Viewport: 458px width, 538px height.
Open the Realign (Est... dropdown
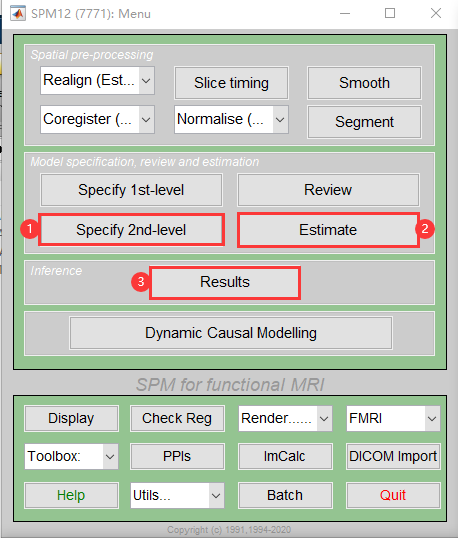coord(97,80)
